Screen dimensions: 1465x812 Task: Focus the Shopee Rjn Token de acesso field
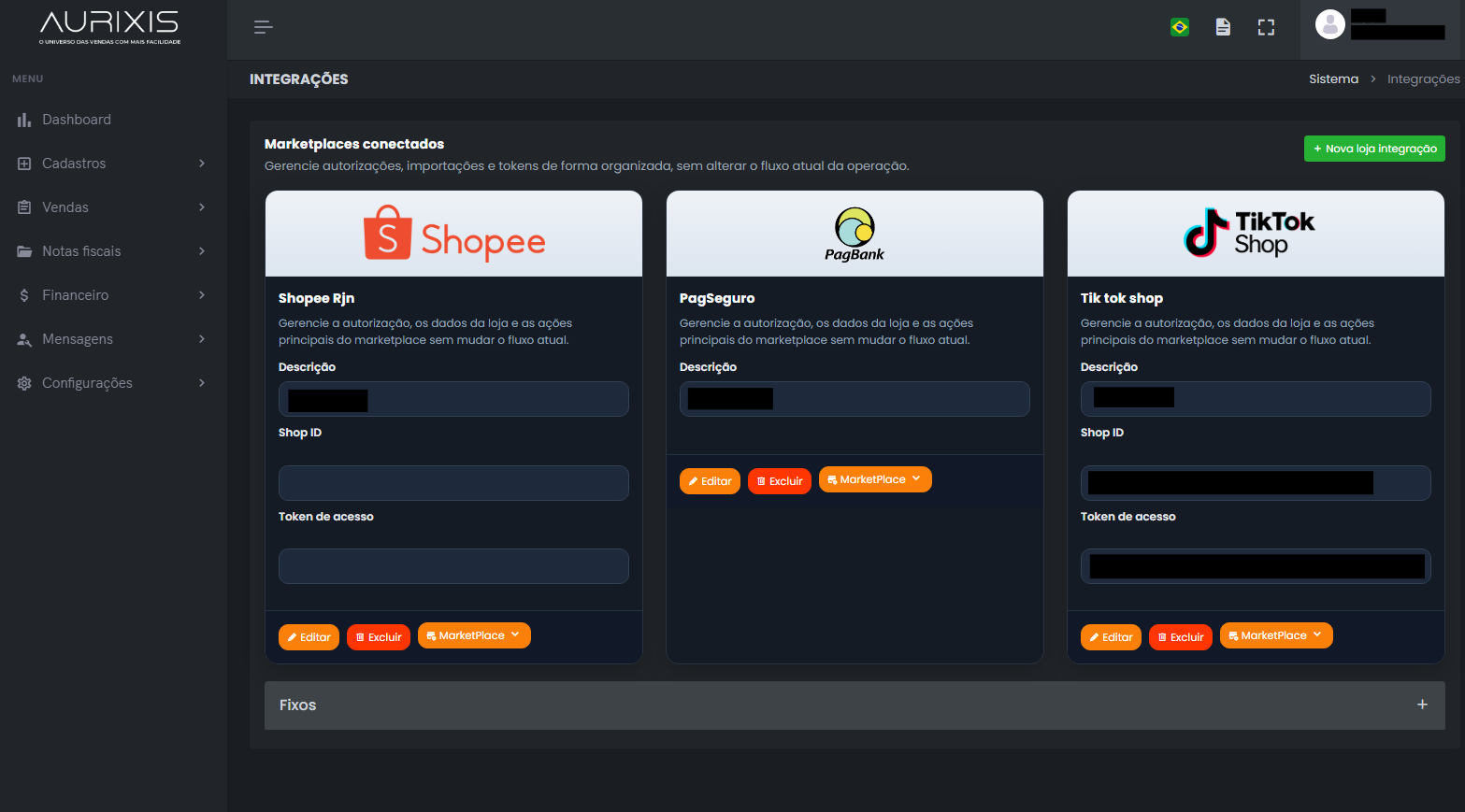[453, 566]
